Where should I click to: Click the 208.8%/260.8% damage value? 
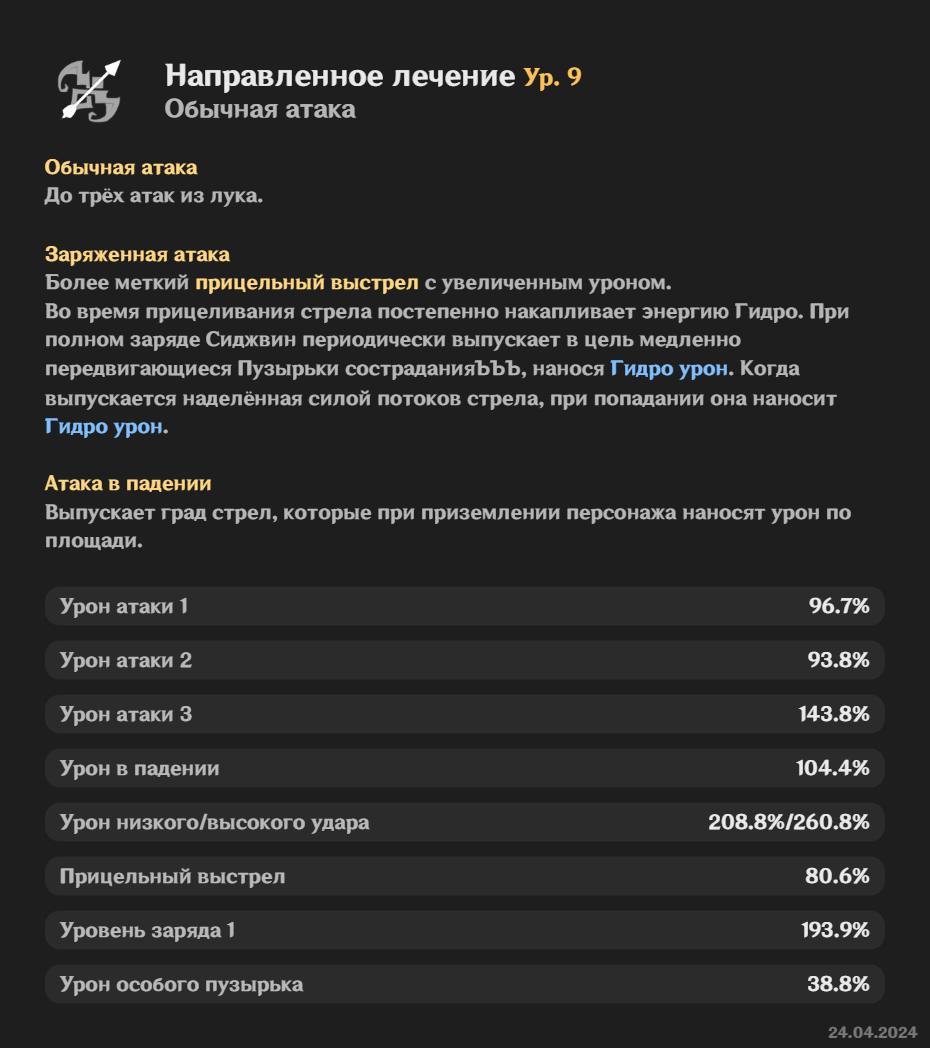pos(788,822)
